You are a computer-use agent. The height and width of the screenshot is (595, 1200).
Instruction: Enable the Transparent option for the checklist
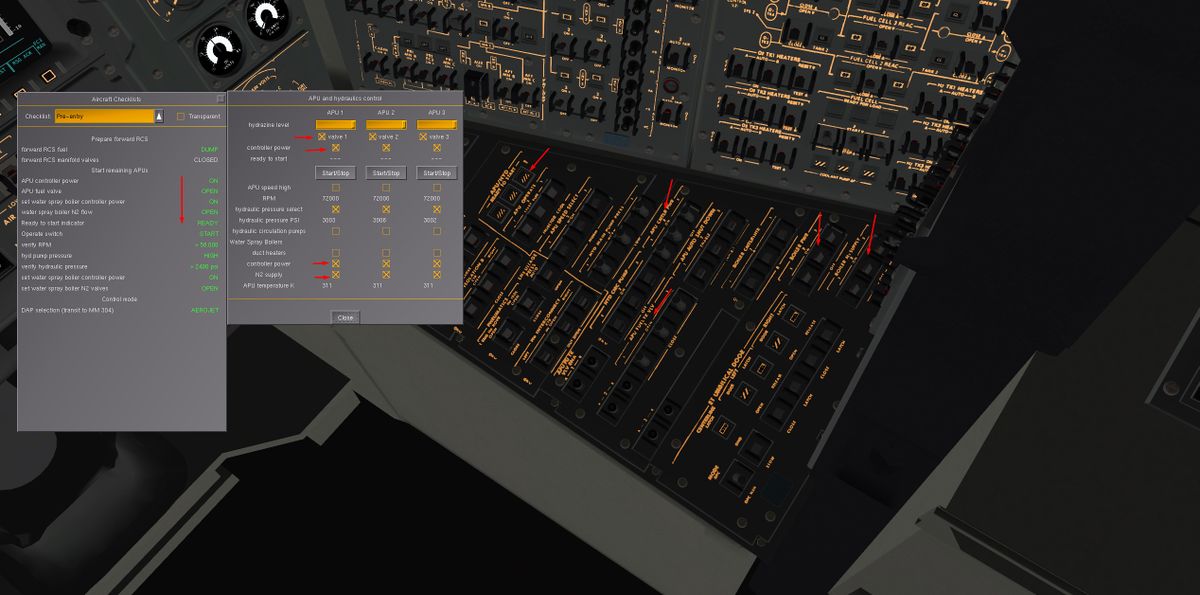pos(179,116)
